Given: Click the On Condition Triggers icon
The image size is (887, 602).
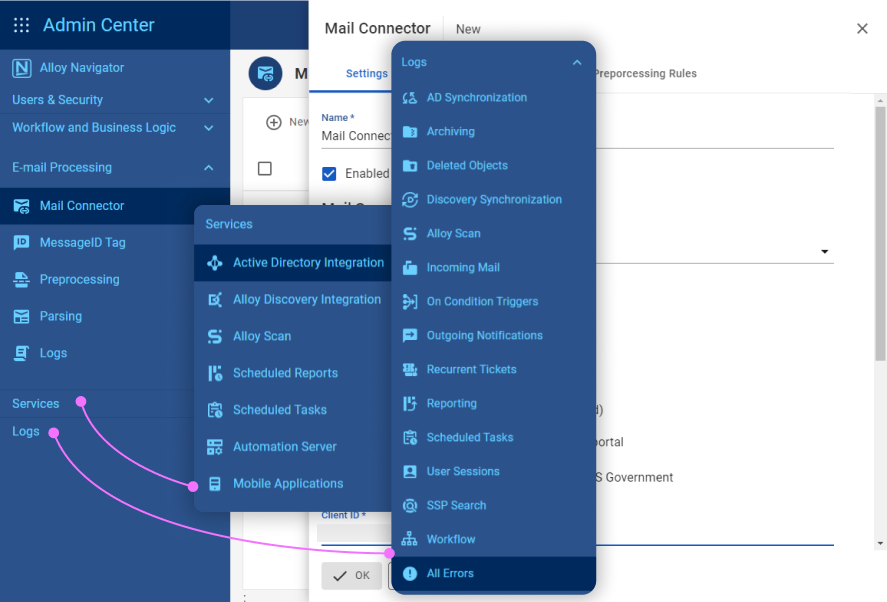Looking at the screenshot, I should click(x=410, y=302).
